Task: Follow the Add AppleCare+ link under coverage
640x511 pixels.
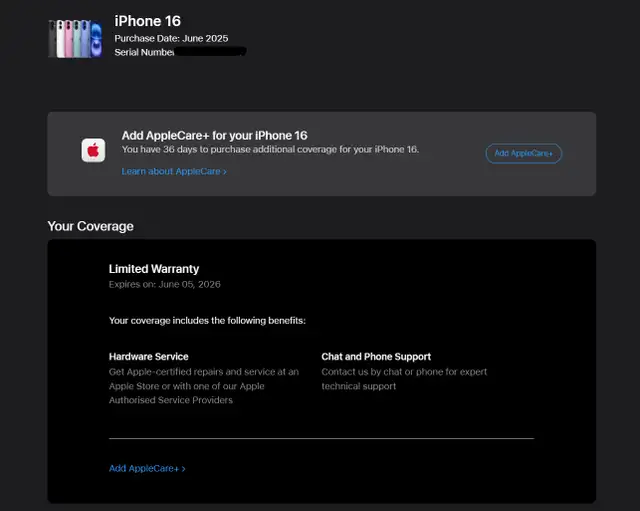Action: 147,469
